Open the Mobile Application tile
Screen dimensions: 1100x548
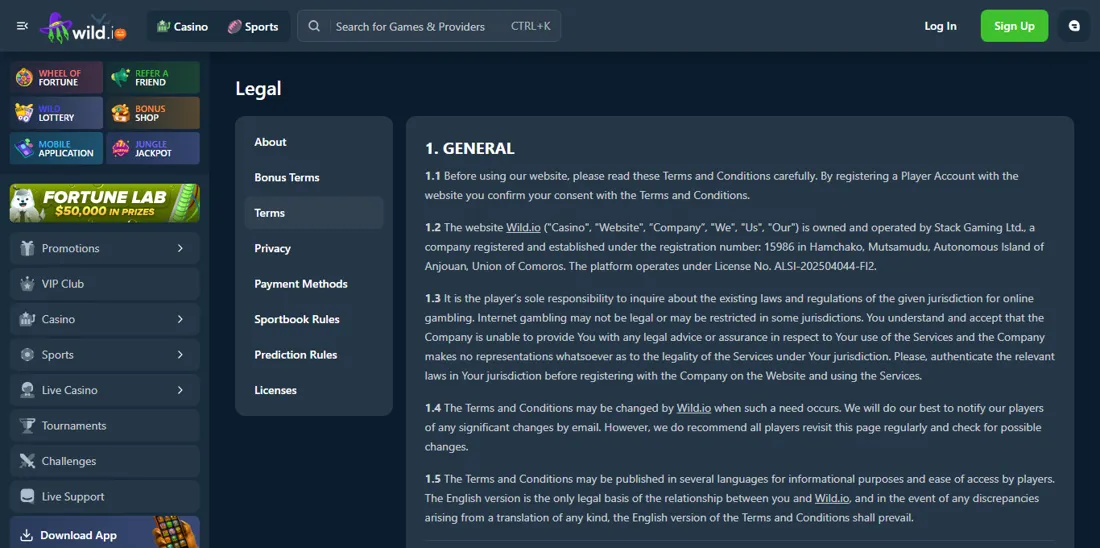click(x=56, y=148)
